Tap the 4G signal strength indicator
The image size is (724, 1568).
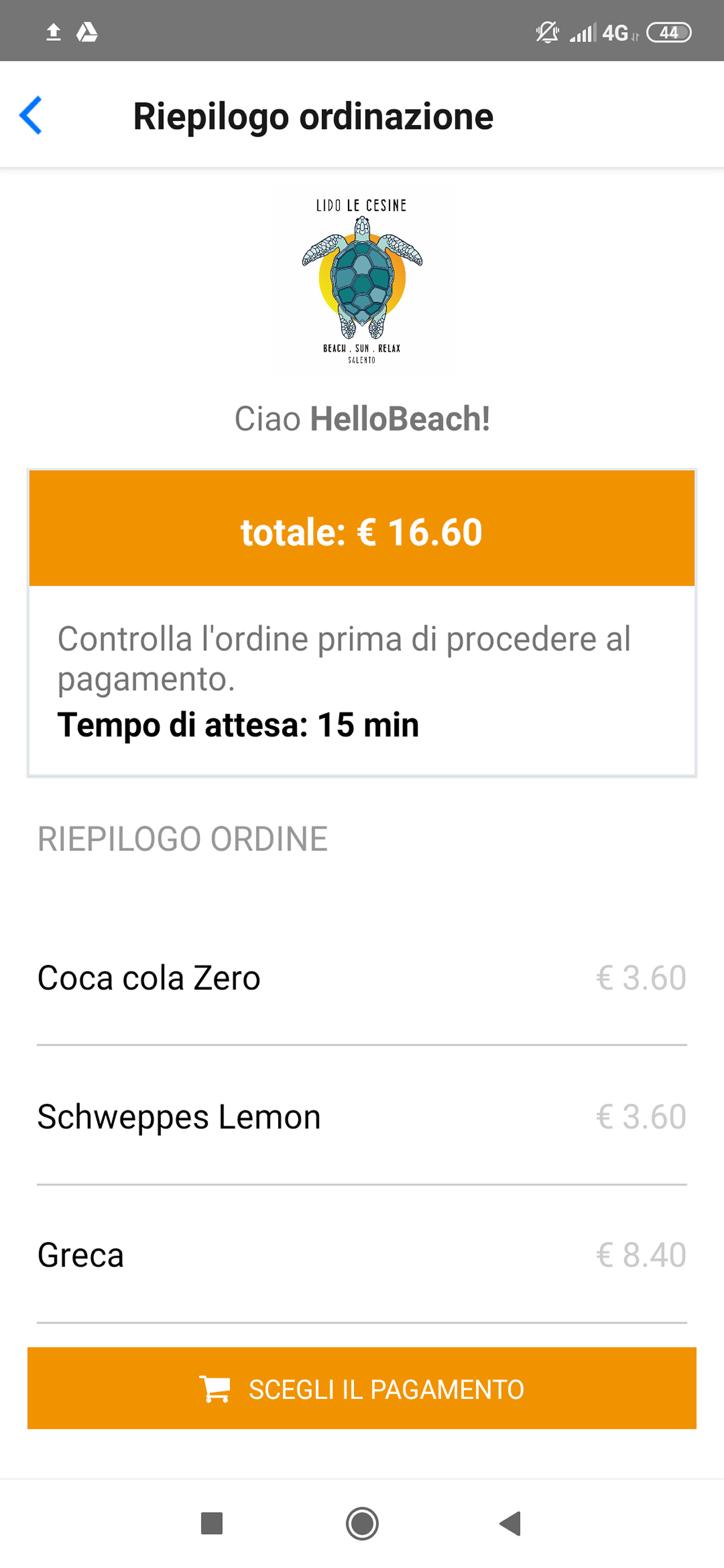(x=602, y=33)
